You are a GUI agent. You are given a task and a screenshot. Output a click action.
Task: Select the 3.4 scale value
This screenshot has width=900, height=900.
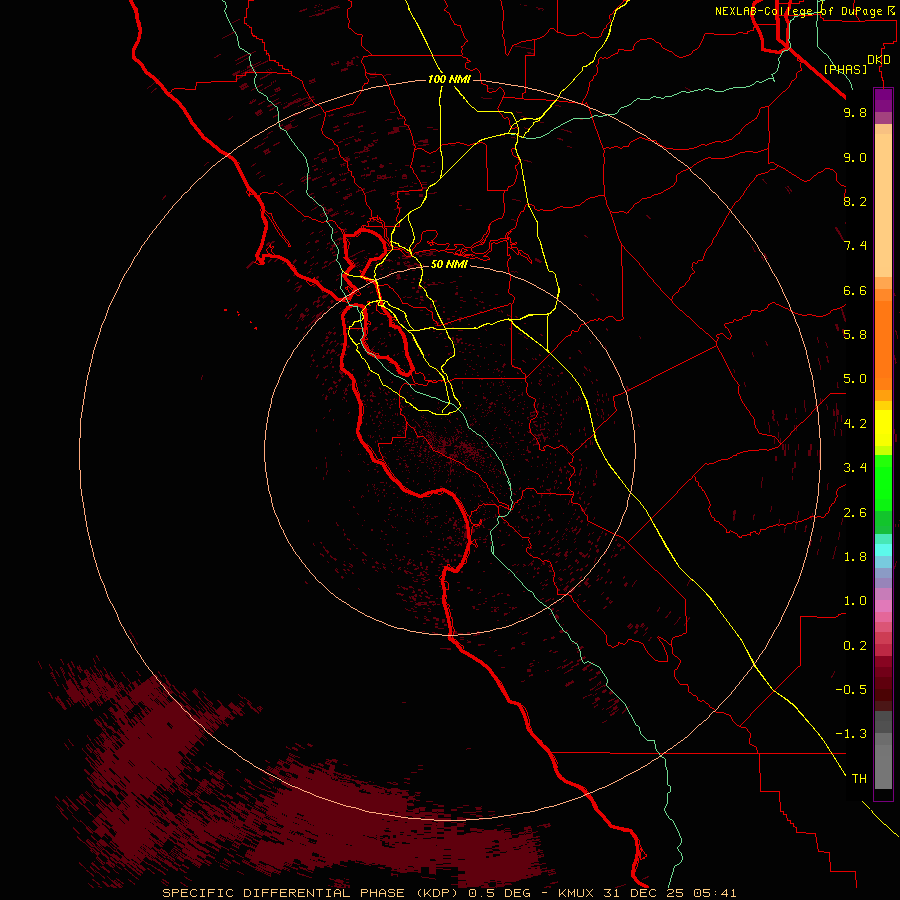855,468
